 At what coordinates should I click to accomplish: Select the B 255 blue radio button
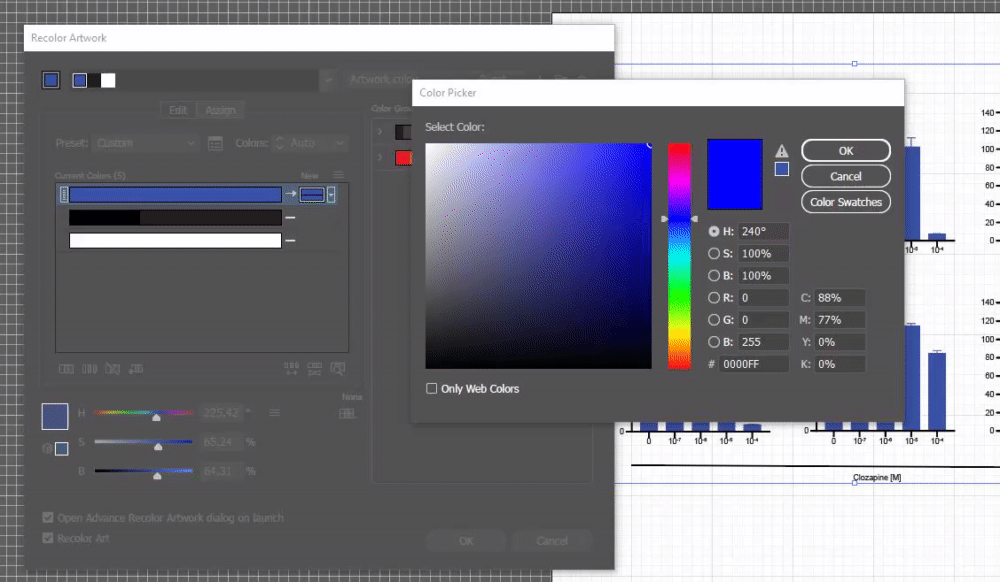(x=714, y=342)
